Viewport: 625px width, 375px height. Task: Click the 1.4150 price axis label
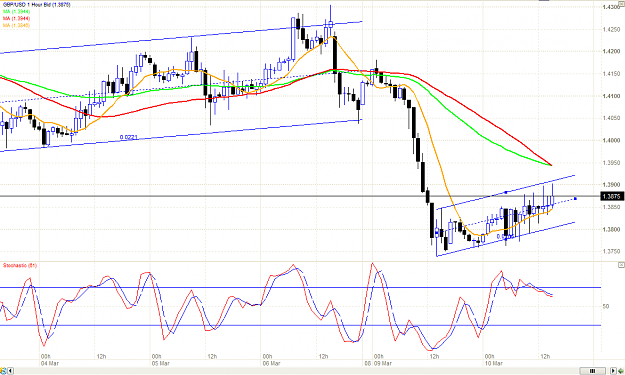pos(612,74)
